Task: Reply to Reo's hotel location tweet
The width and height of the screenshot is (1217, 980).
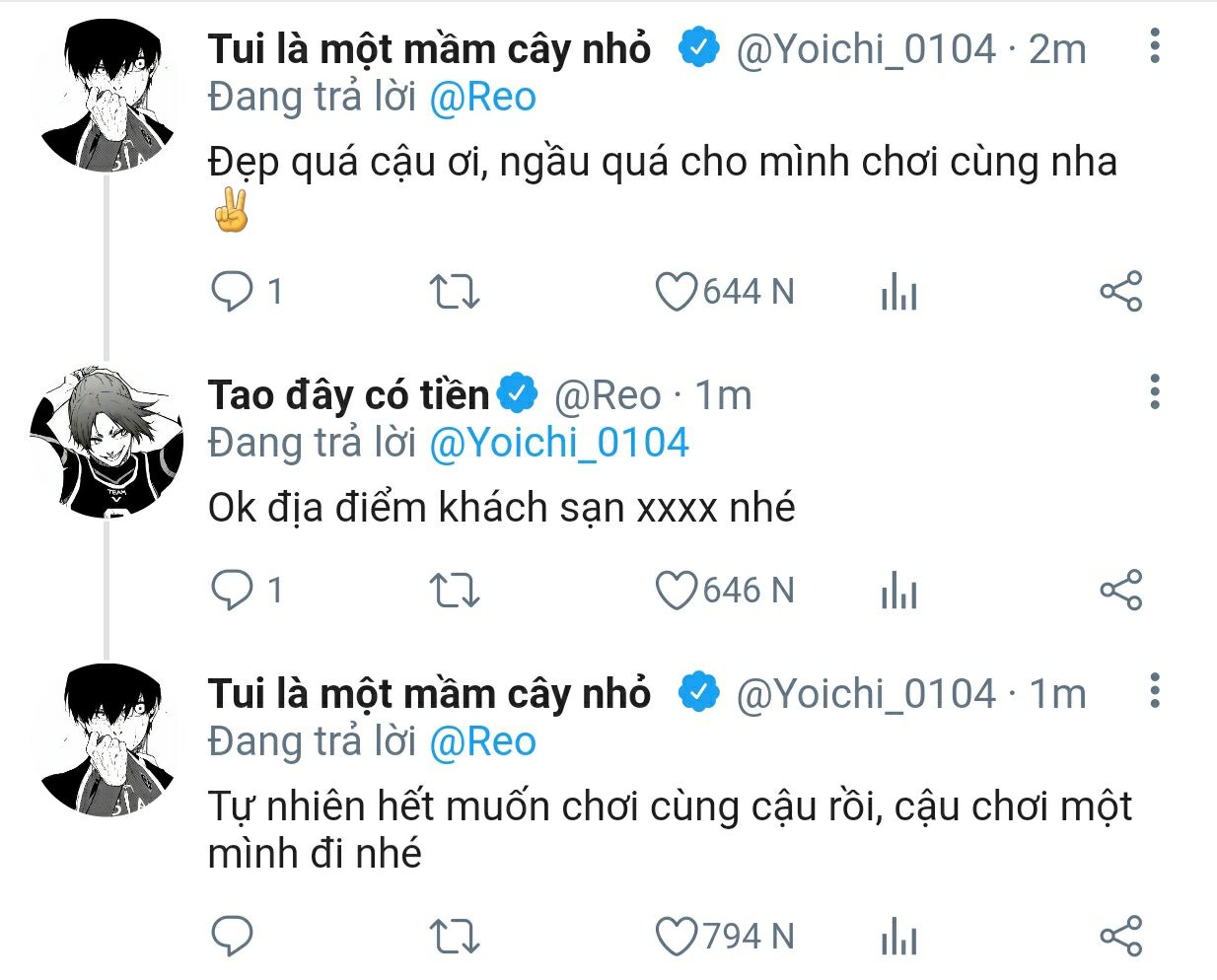Action: [233, 591]
